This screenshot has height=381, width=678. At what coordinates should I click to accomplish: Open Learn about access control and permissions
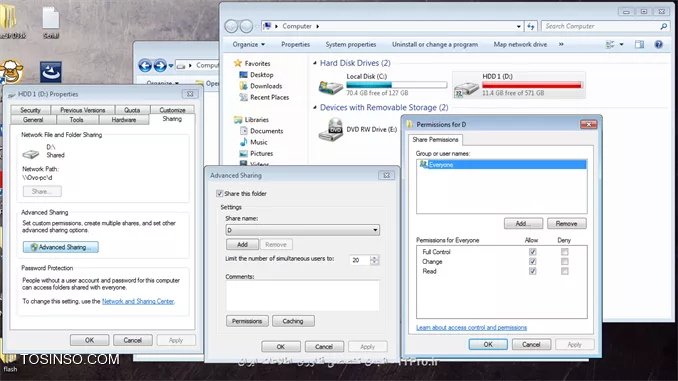471,327
